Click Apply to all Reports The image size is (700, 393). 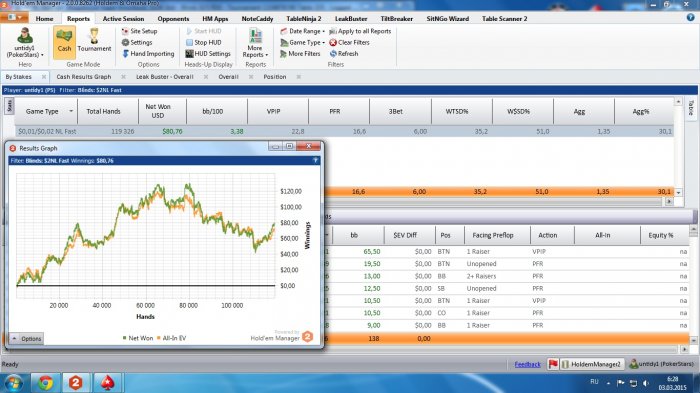coord(360,31)
